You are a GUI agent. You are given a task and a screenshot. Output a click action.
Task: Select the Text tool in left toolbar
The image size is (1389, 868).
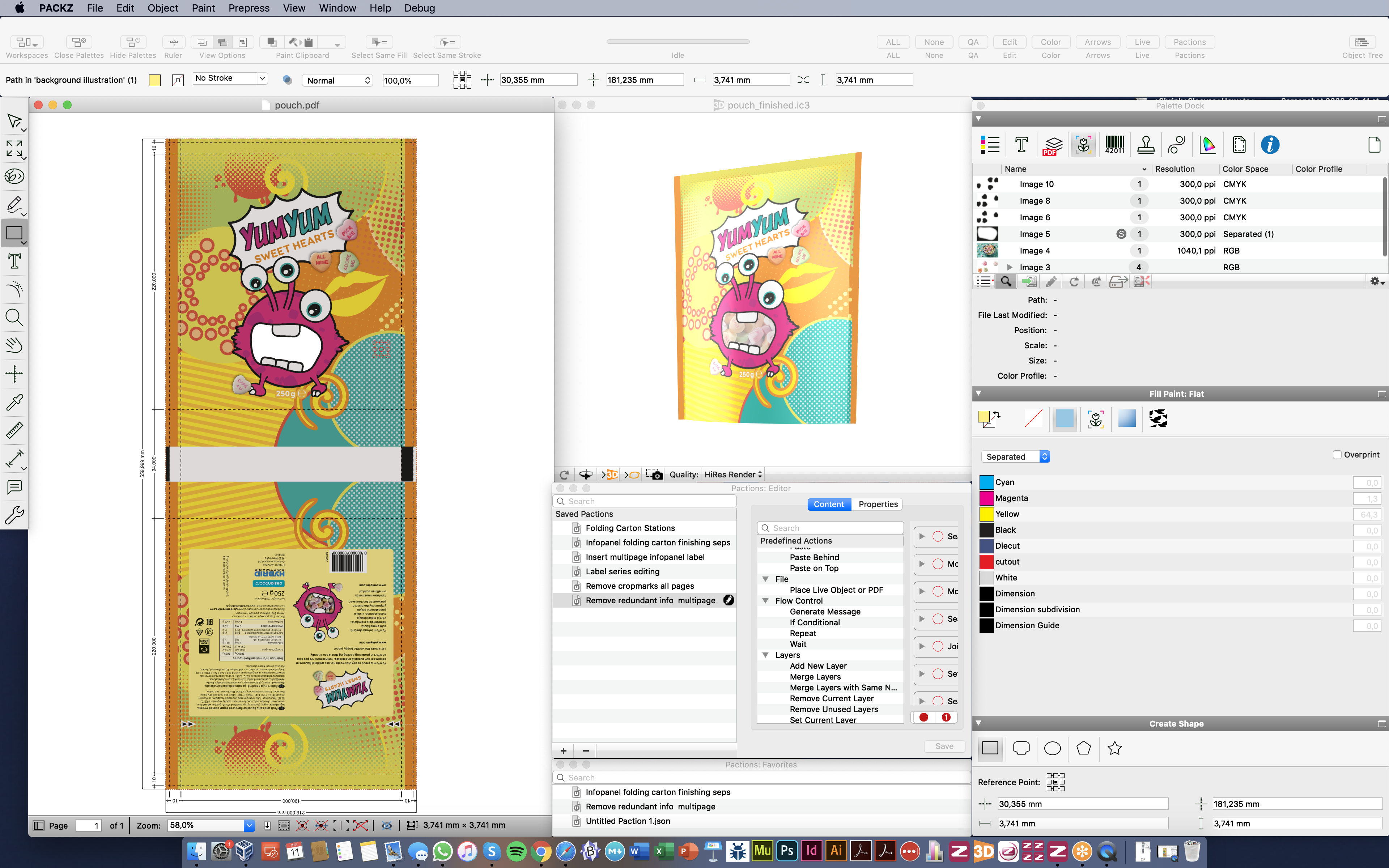coord(14,261)
